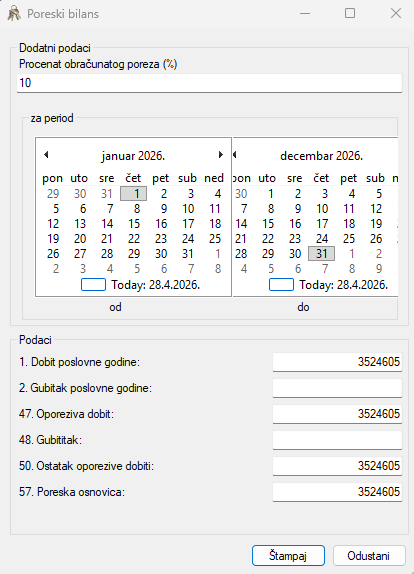
Task: Go to previous month in januar calendar
Action: [x=46, y=155]
